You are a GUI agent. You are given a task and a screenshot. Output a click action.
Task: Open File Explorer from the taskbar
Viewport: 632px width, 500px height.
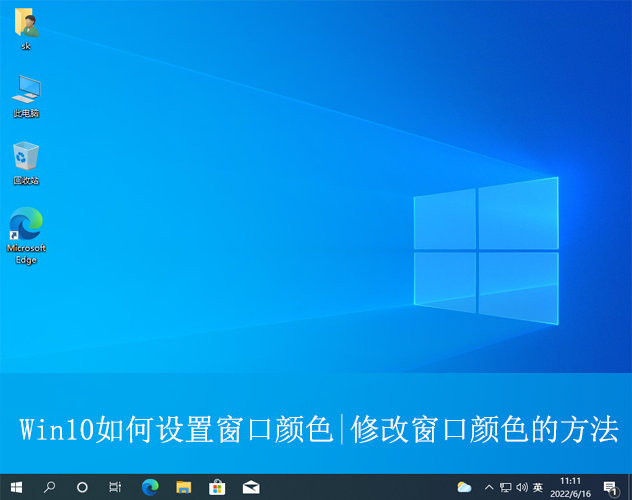[x=184, y=487]
